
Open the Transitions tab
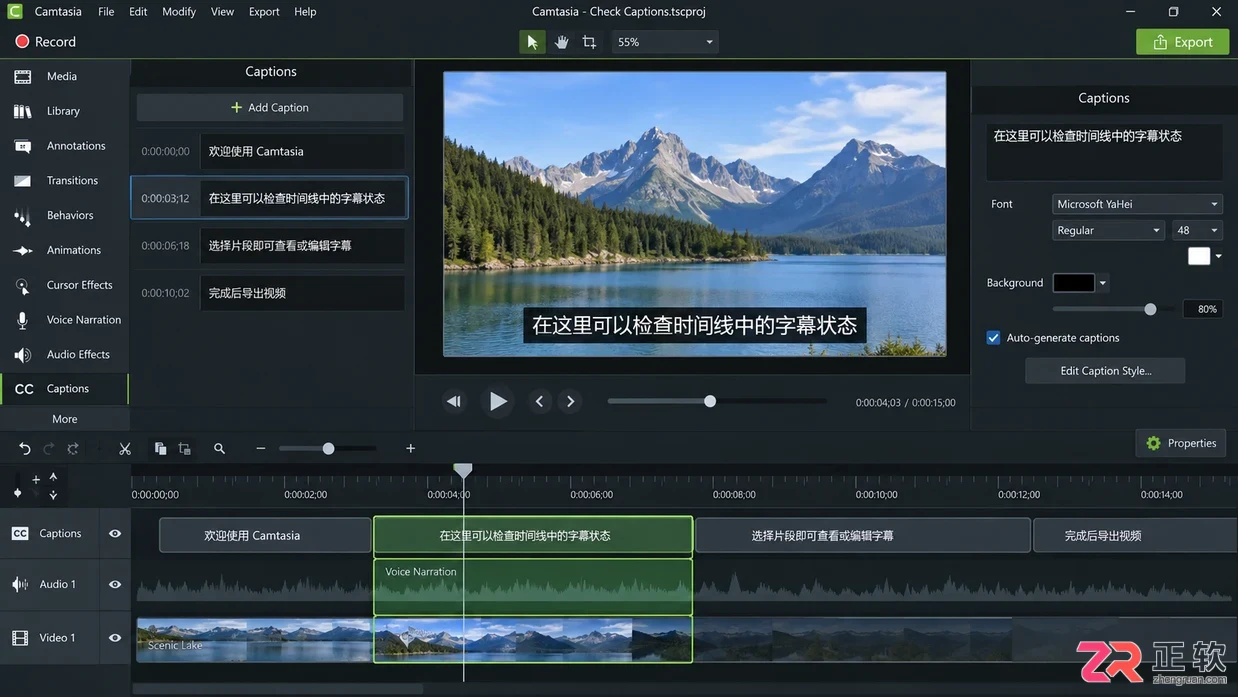point(64,181)
